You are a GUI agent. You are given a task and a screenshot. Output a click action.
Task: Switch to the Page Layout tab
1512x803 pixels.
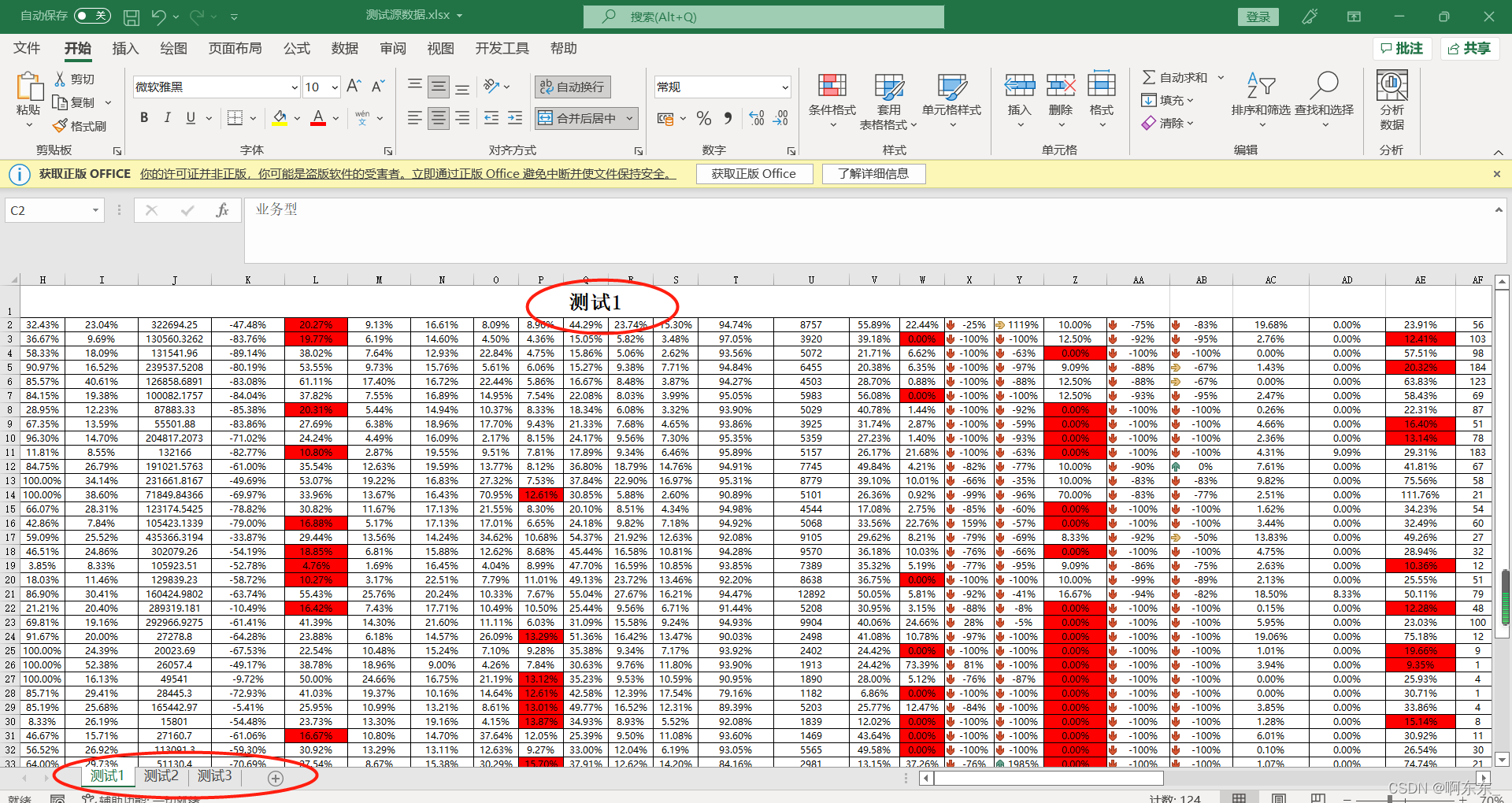[235, 49]
